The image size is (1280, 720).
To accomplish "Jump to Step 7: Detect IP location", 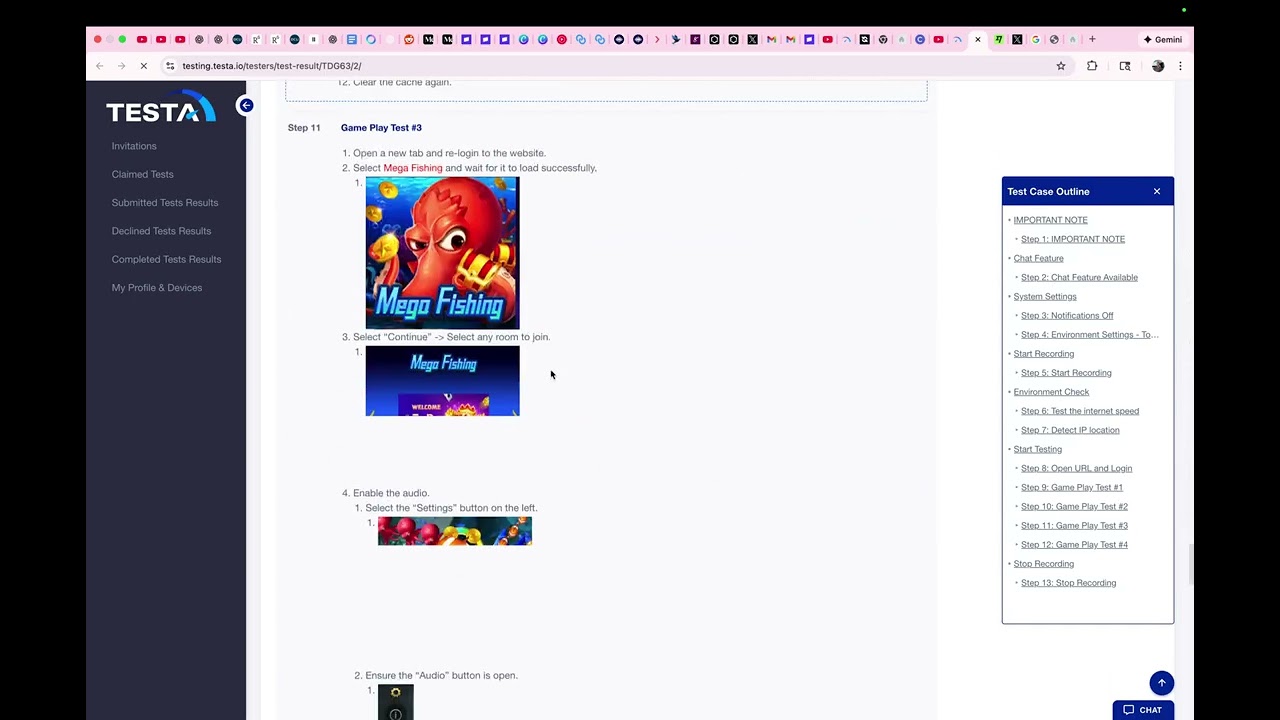I will click(x=1070, y=430).
